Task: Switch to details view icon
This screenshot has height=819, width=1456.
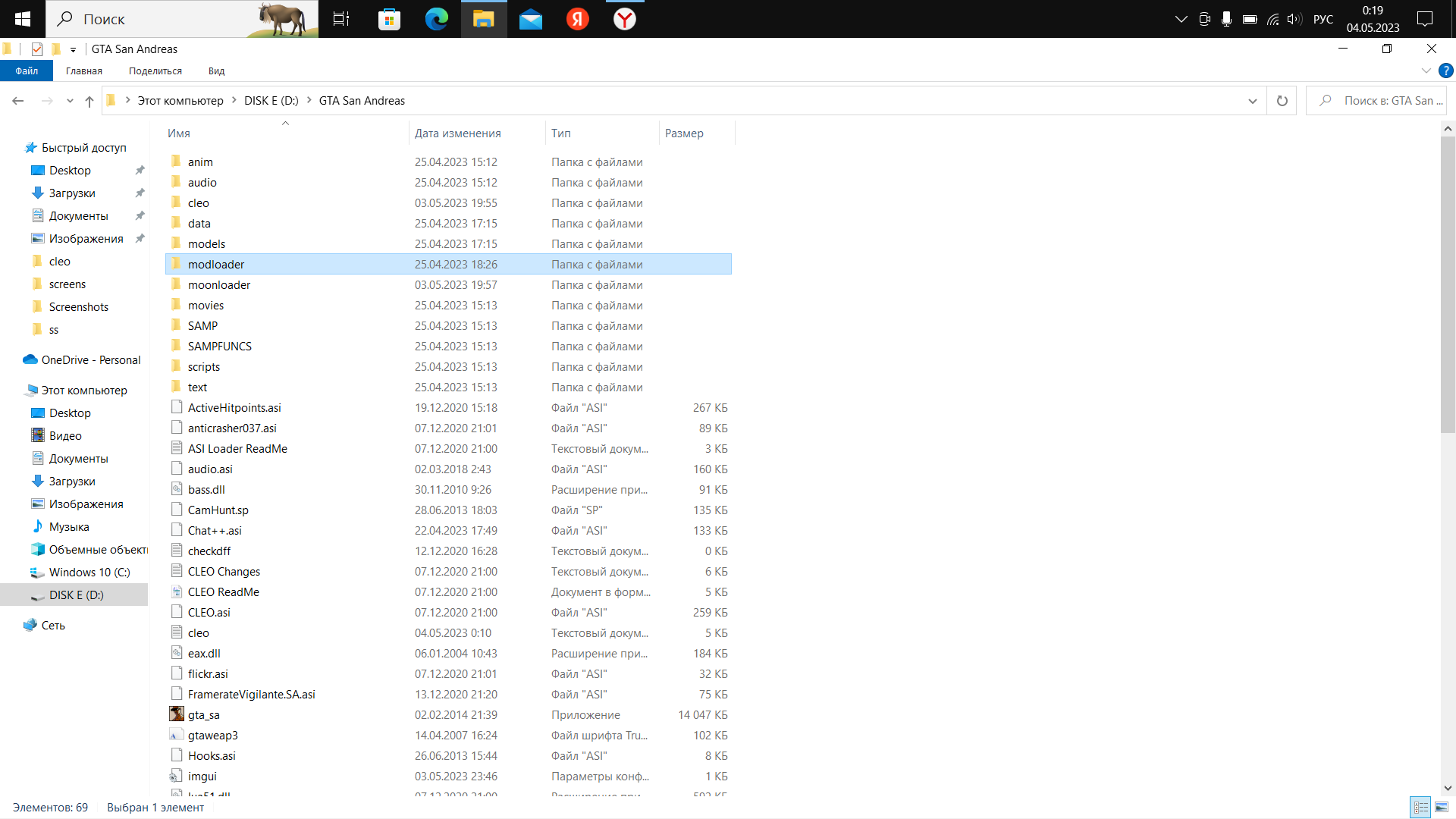Action: [1420, 808]
